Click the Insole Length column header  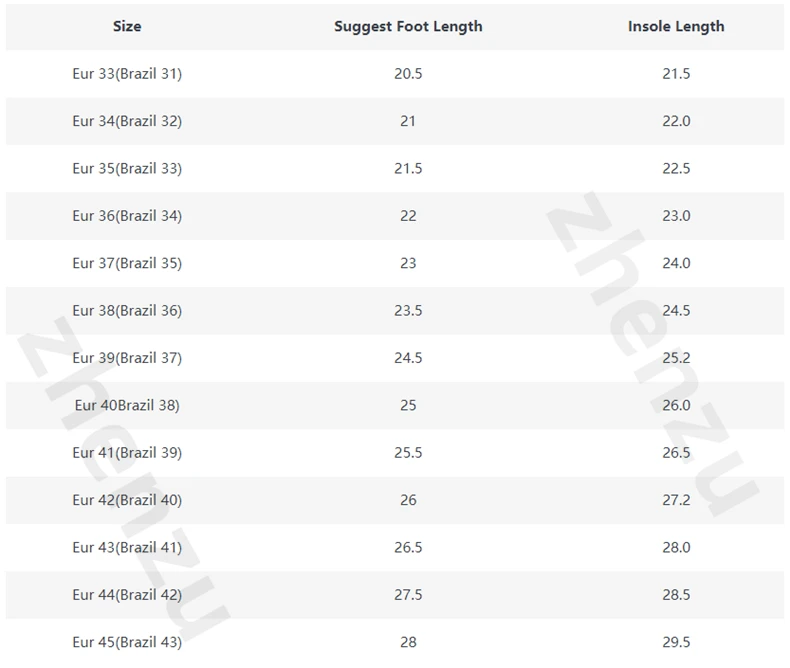coord(676,27)
